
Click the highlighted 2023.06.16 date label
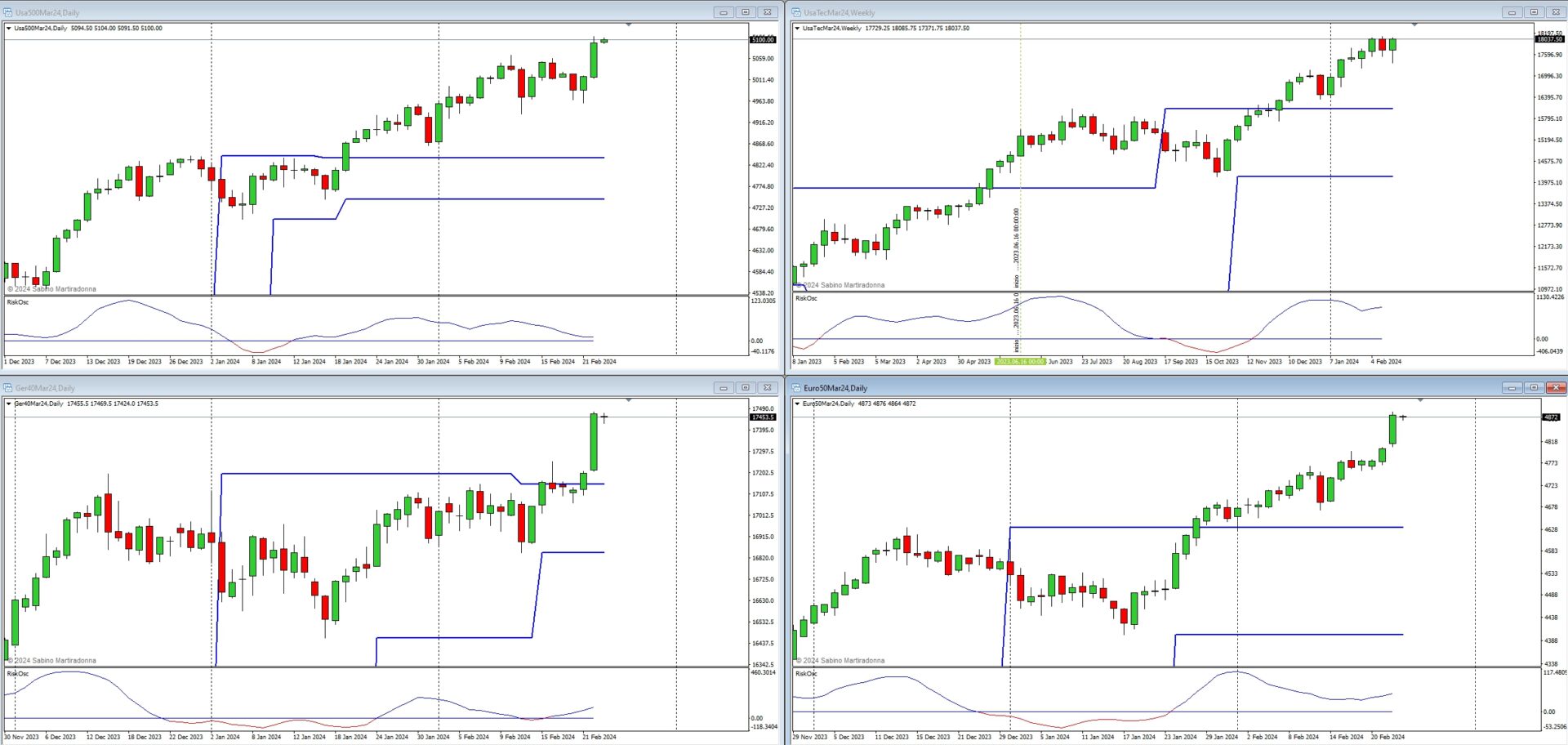point(1019,361)
